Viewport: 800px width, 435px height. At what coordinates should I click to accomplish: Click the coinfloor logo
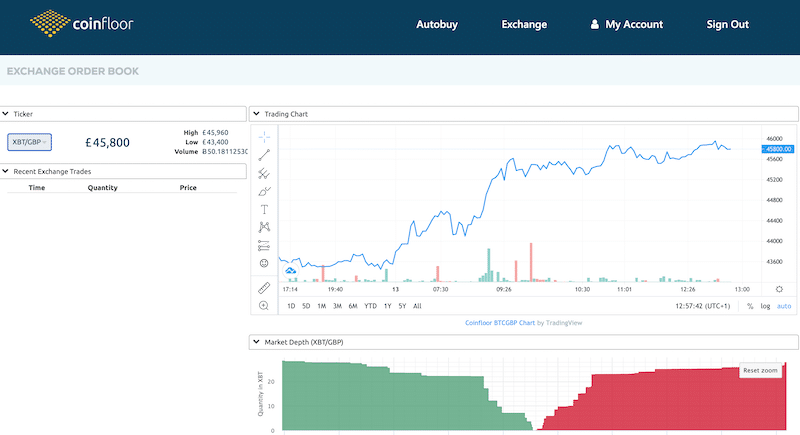(x=82, y=23)
